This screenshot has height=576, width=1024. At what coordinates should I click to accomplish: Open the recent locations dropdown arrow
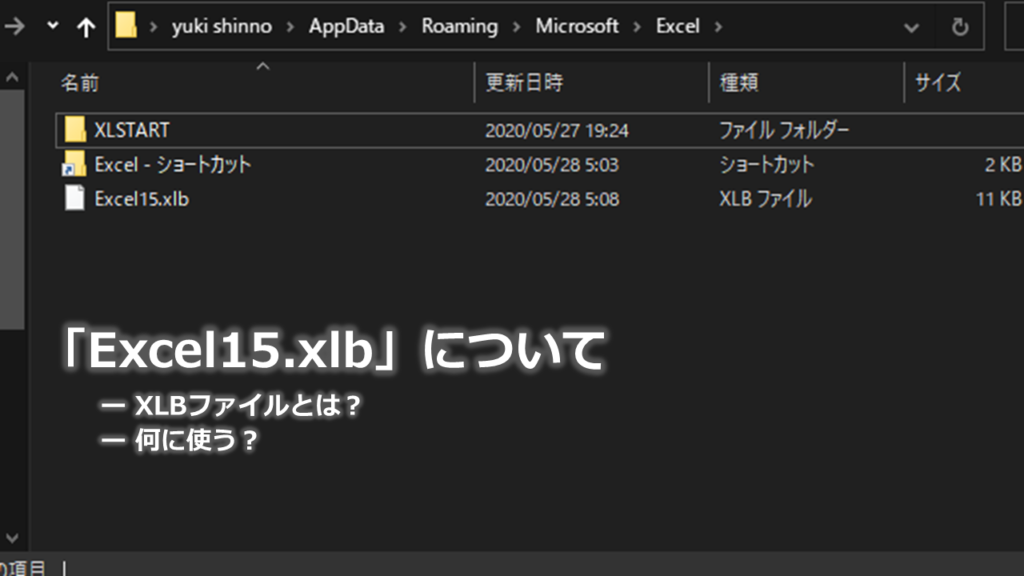click(x=53, y=27)
